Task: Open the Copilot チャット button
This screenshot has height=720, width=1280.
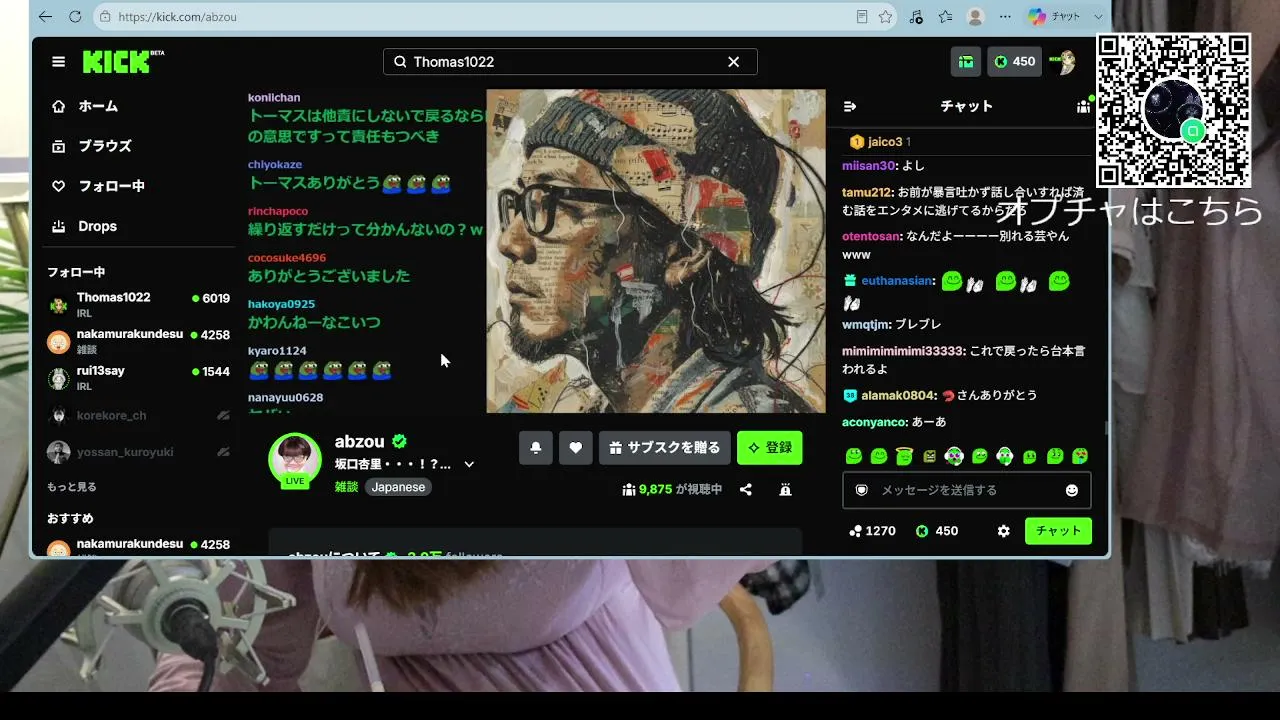Action: pos(1054,17)
